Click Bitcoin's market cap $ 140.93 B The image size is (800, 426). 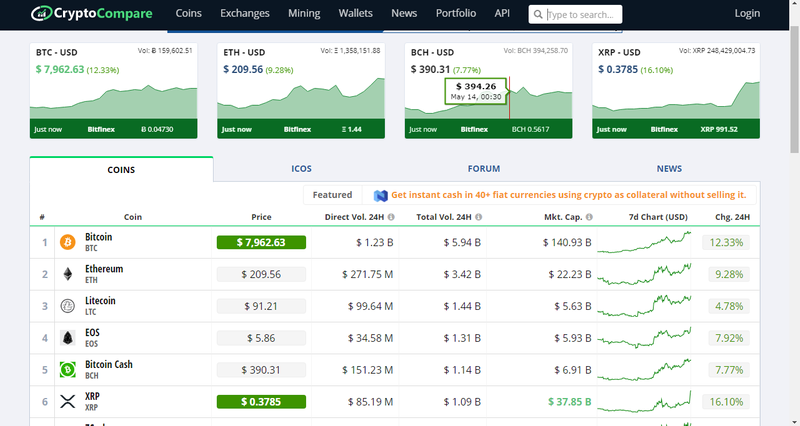click(567, 242)
